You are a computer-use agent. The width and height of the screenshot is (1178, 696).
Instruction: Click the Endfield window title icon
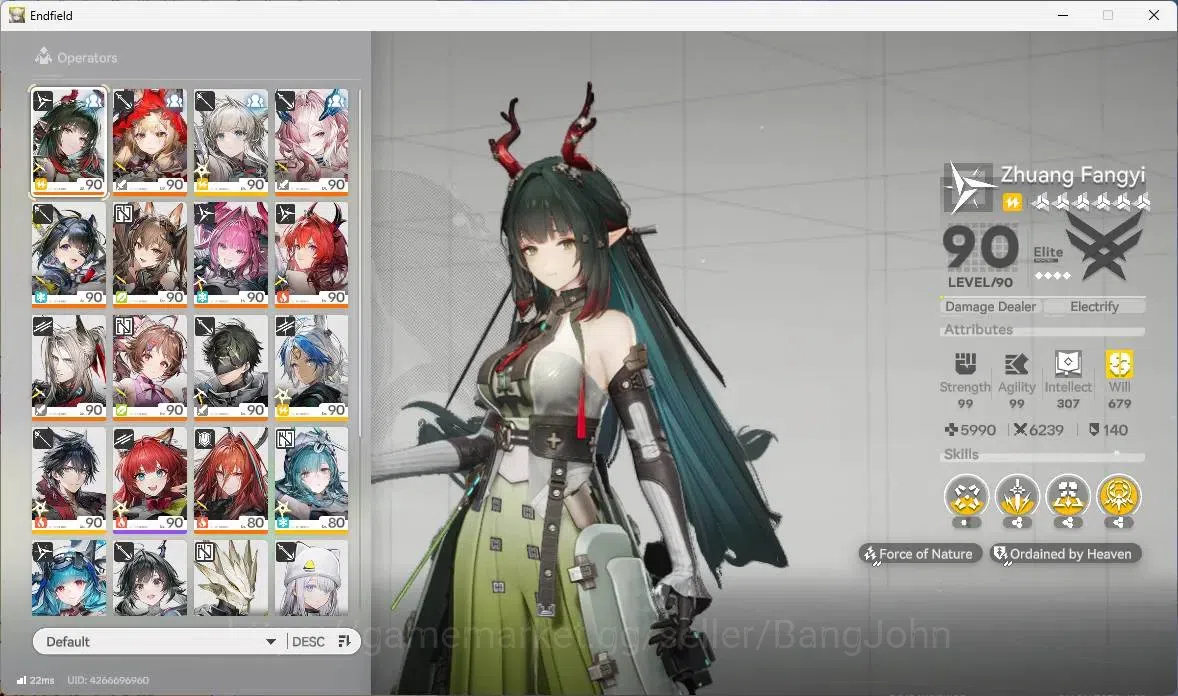(x=17, y=15)
